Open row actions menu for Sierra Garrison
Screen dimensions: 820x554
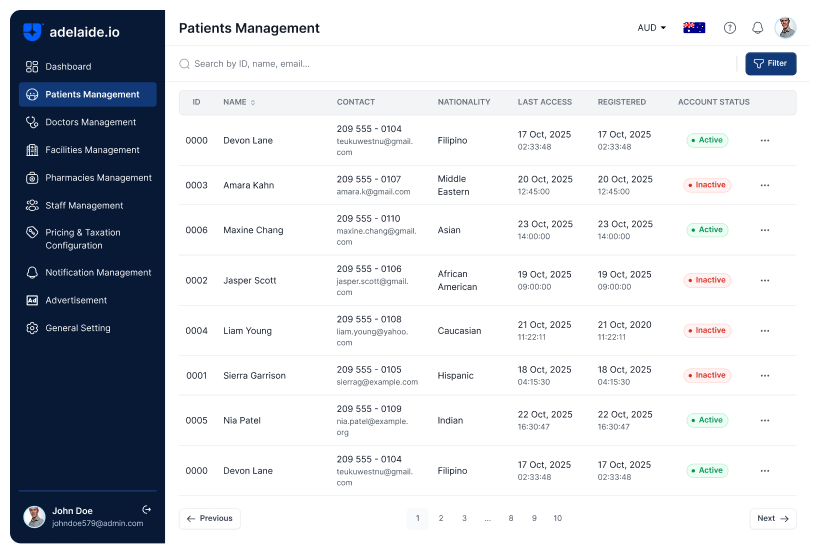pos(765,376)
